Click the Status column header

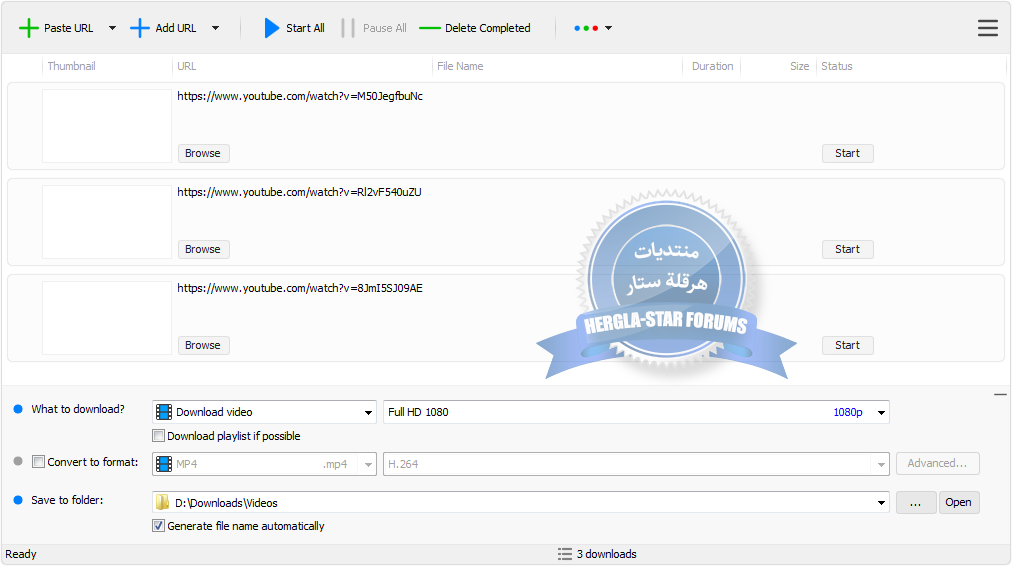tap(836, 66)
